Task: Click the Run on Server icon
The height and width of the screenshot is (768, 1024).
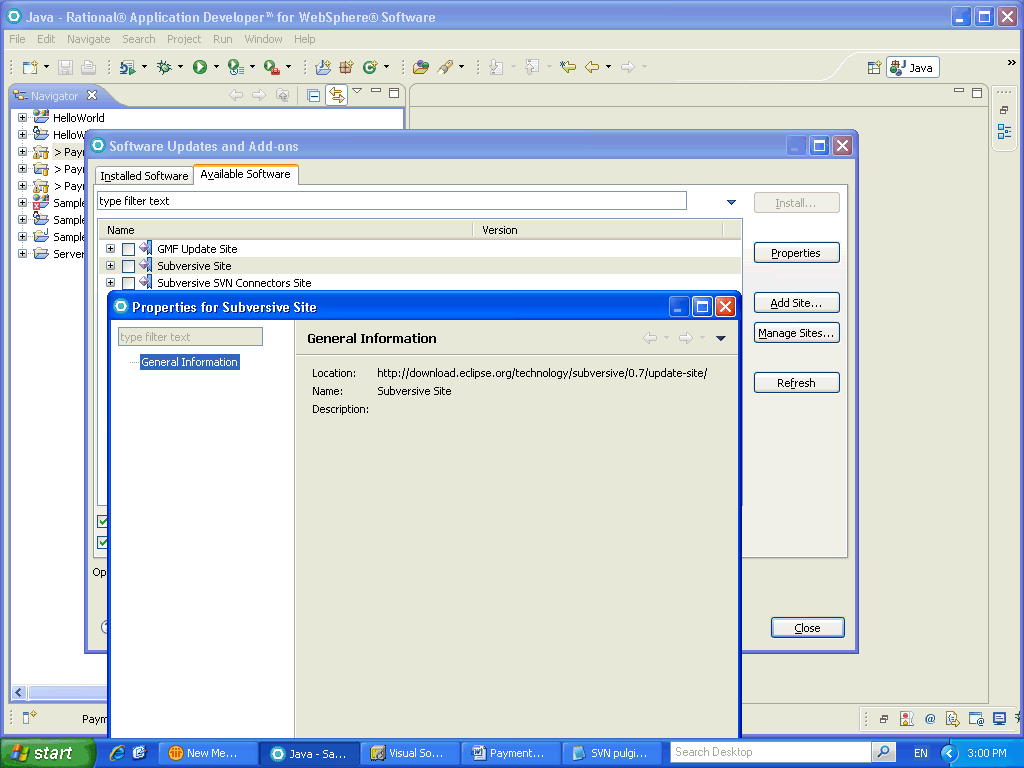Action: click(x=127, y=67)
